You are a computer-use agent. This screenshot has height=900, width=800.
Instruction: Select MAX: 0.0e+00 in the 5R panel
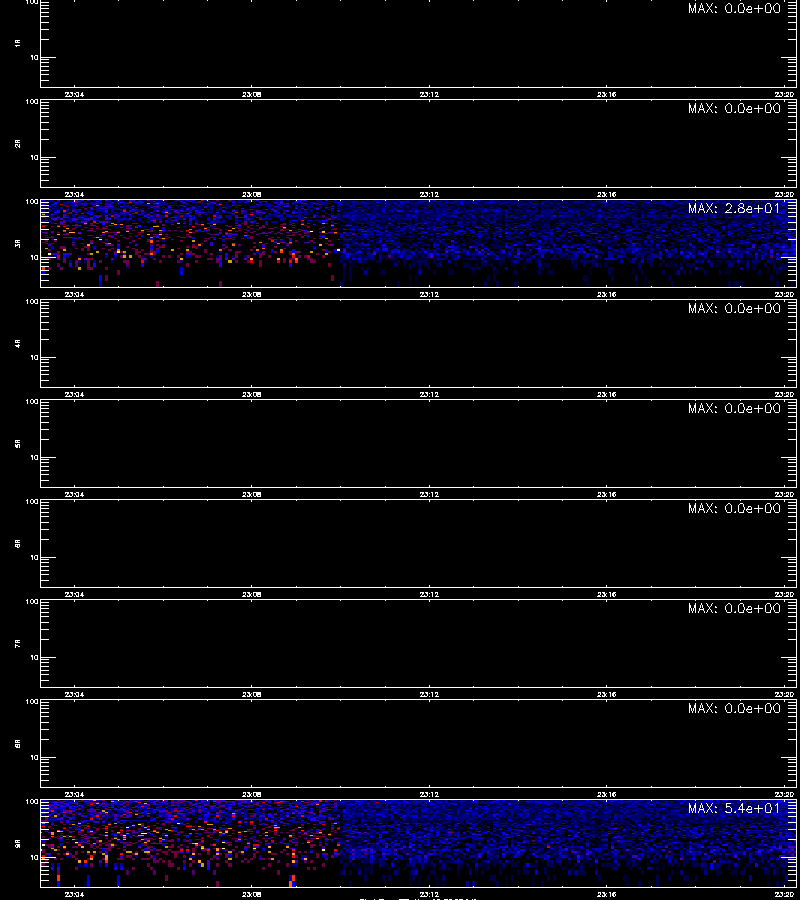click(x=734, y=408)
